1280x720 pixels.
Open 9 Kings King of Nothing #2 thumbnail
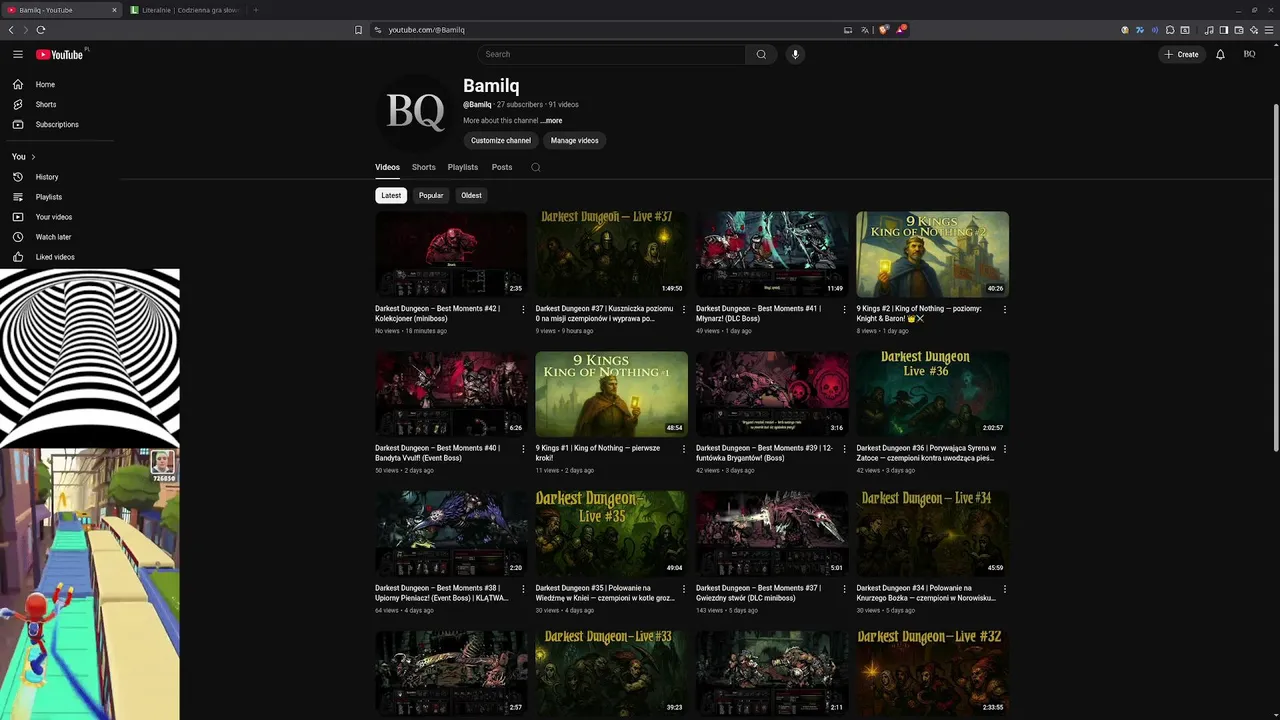[x=932, y=254]
